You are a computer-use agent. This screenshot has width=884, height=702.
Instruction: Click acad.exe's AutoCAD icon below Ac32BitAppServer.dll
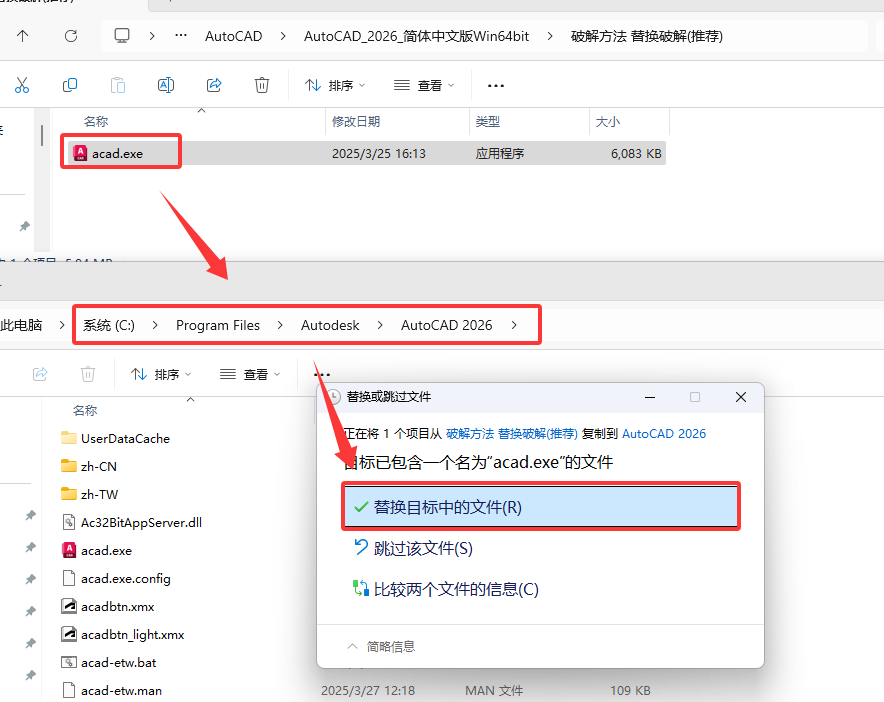coord(69,550)
